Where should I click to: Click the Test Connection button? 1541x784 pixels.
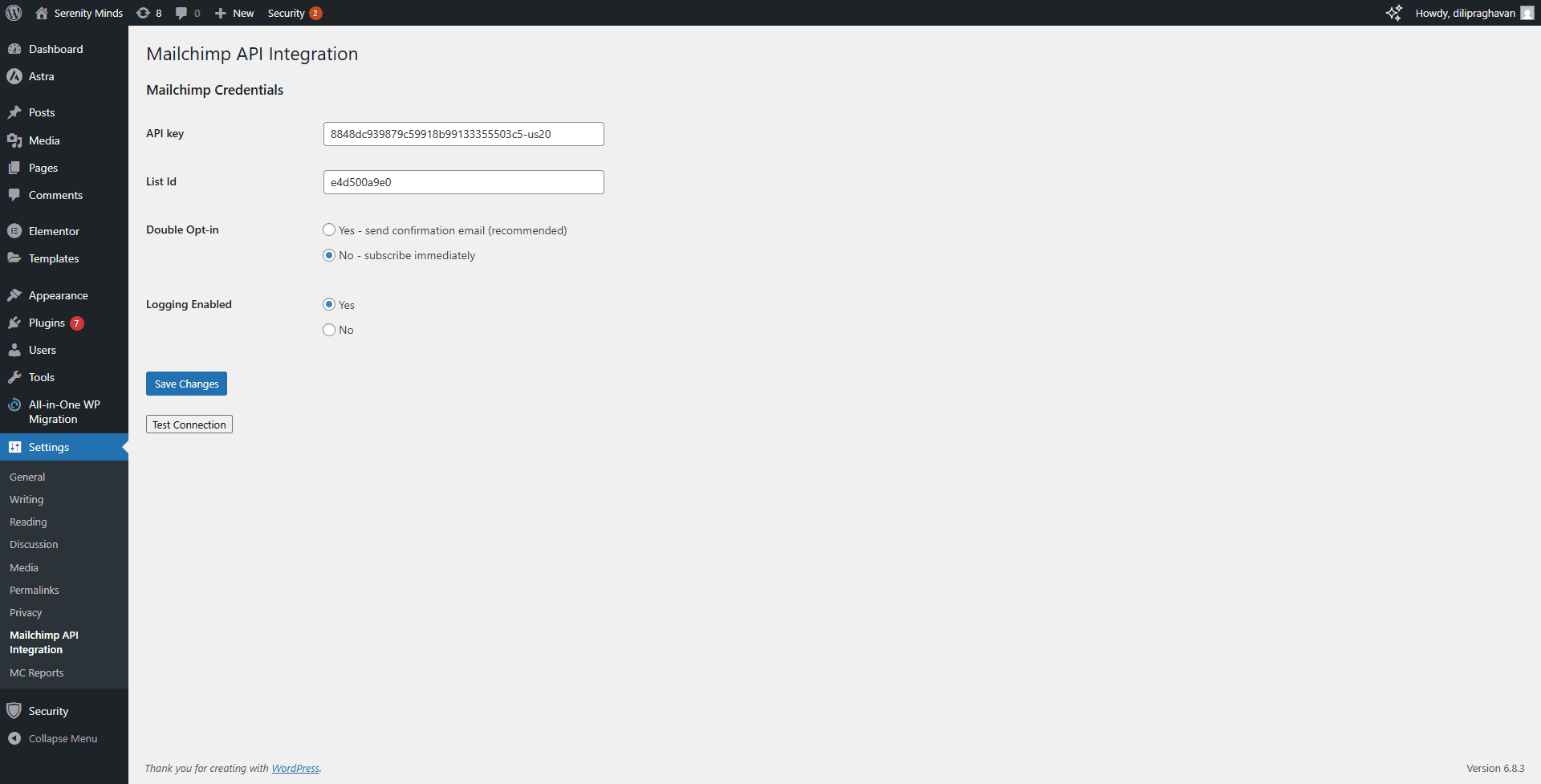[x=189, y=424]
